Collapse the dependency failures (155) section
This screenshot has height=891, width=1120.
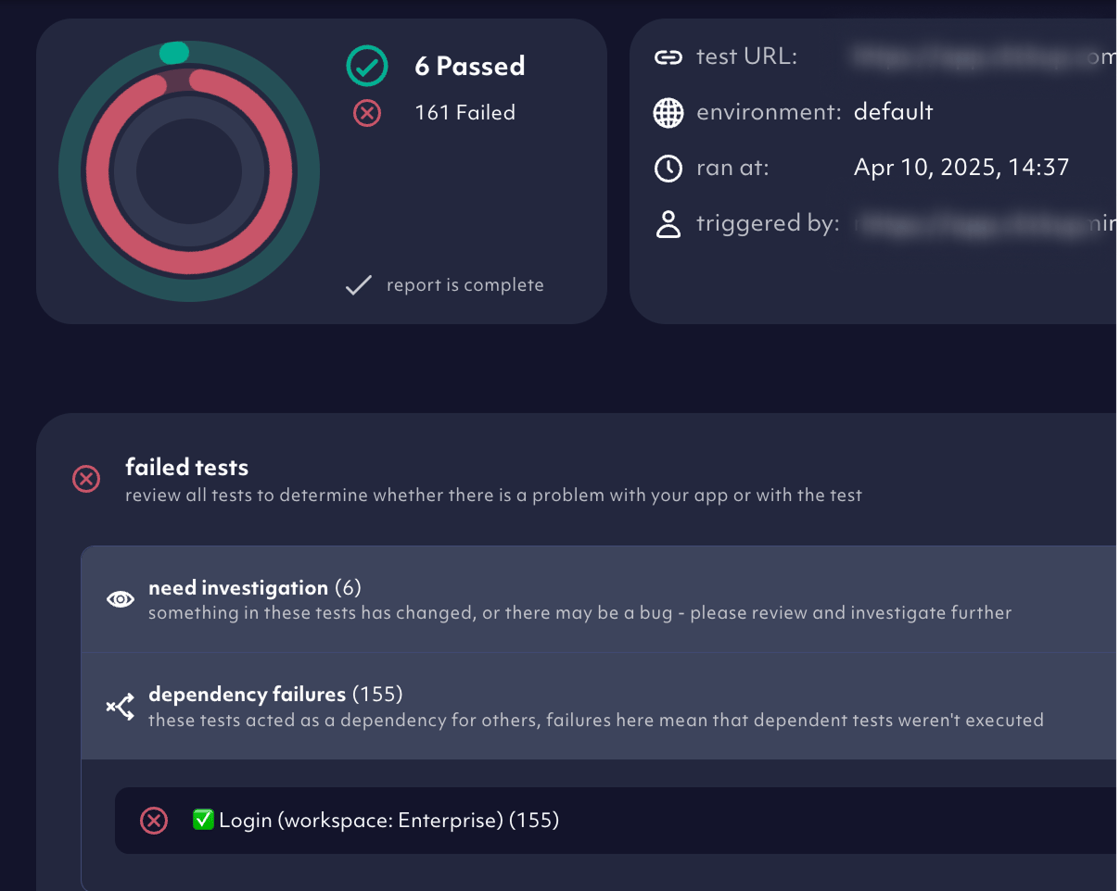[x=599, y=706]
